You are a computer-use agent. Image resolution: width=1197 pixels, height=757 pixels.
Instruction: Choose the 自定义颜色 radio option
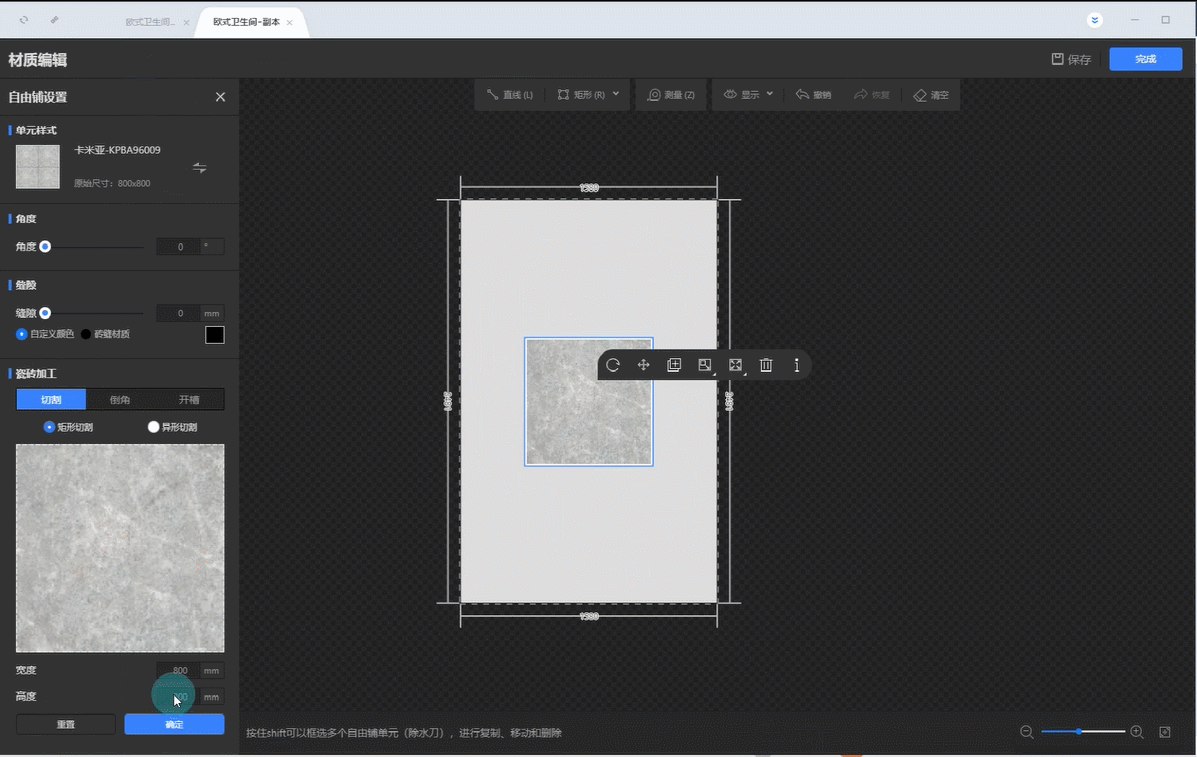point(22,334)
